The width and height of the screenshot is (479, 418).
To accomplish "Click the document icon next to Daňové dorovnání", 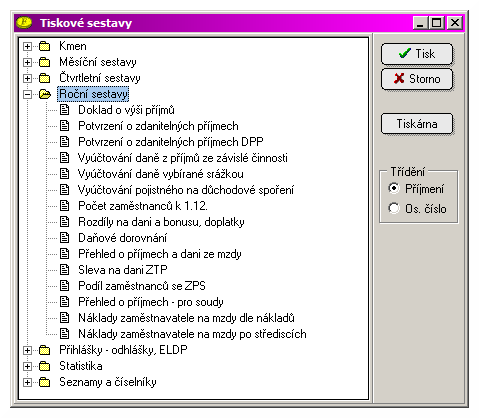I will point(64,238).
